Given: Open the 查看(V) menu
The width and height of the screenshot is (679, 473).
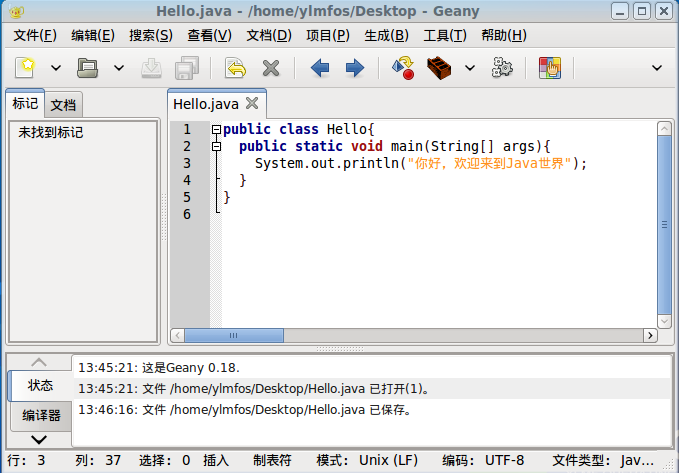Looking at the screenshot, I should pyautogui.click(x=210, y=35).
